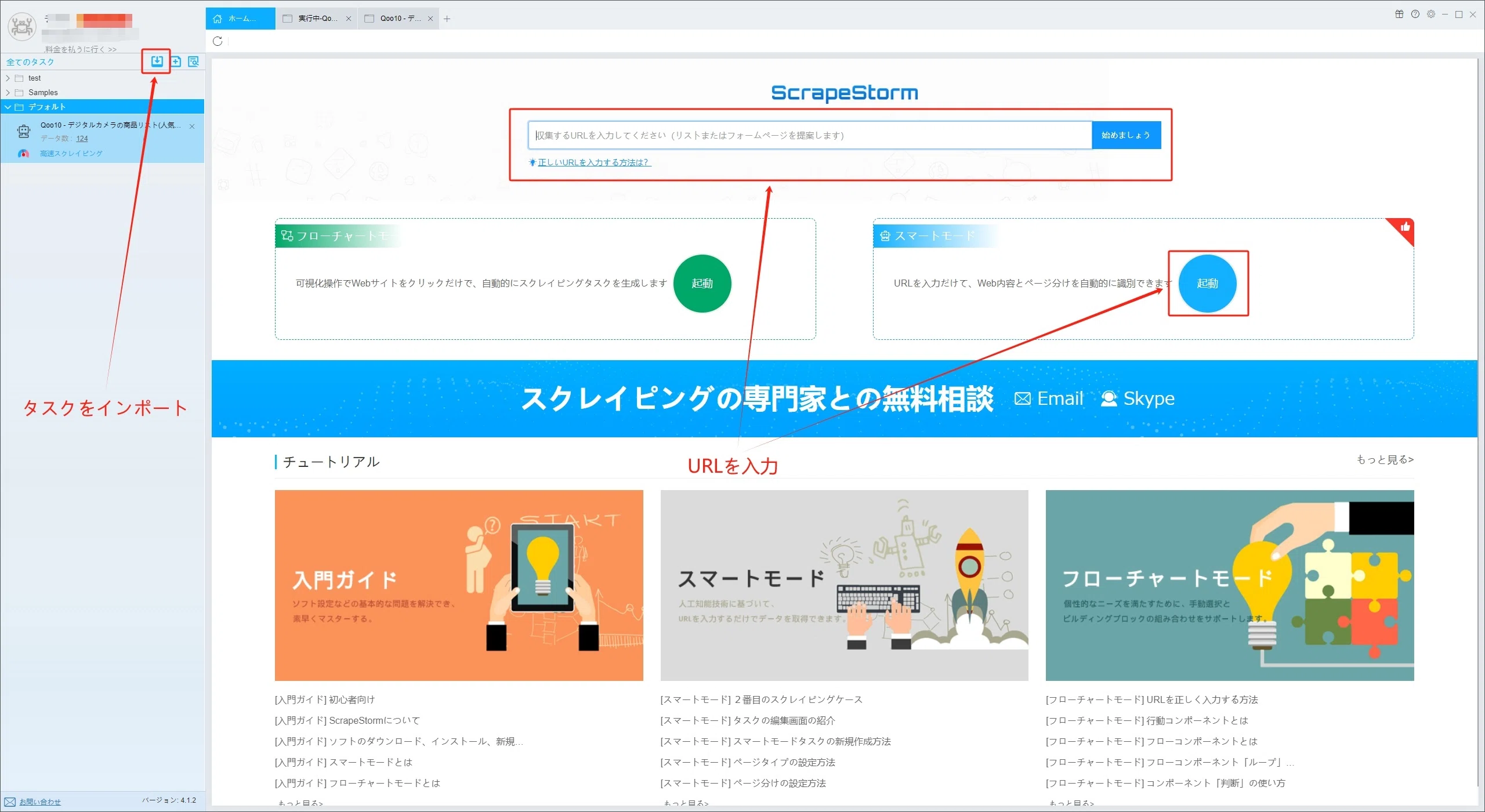Viewport: 1485px width, 812px height.
Task: Open the gift icon in title bar
Action: tap(1399, 14)
